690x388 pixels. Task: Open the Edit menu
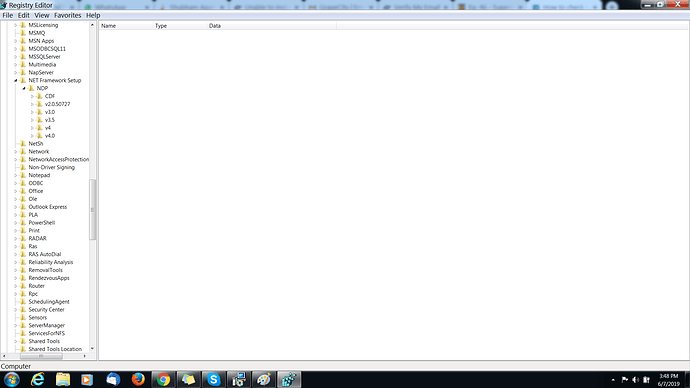click(23, 15)
